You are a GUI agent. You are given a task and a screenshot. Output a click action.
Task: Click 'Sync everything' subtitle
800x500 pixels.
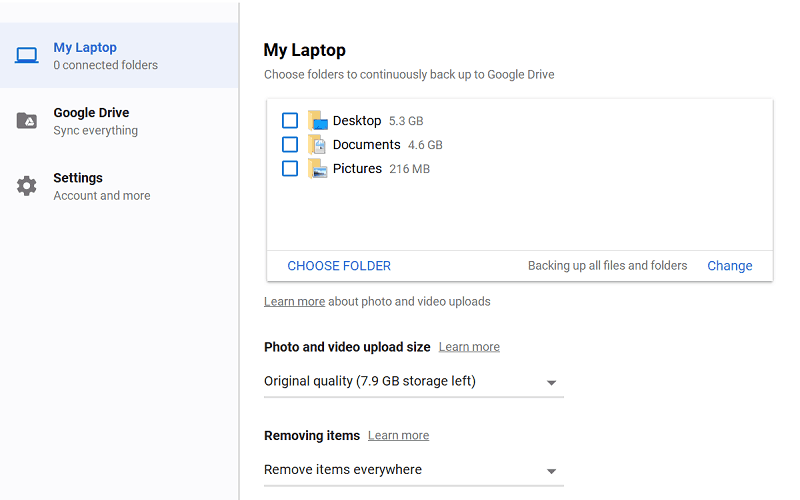[95, 131]
